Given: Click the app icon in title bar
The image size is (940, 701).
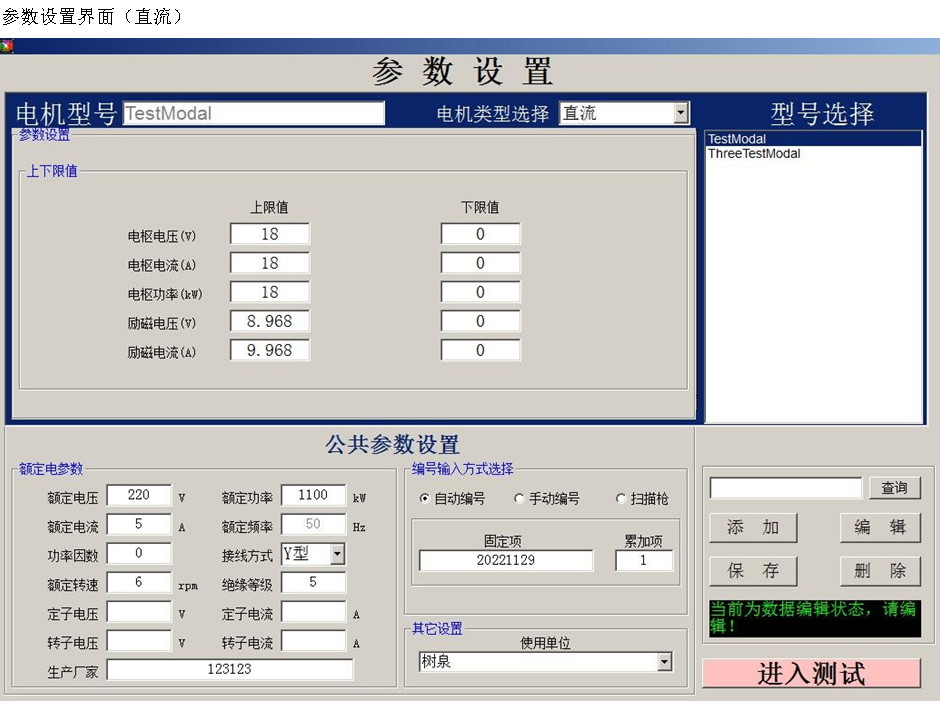Looking at the screenshot, I should pyautogui.click(x=7, y=46).
